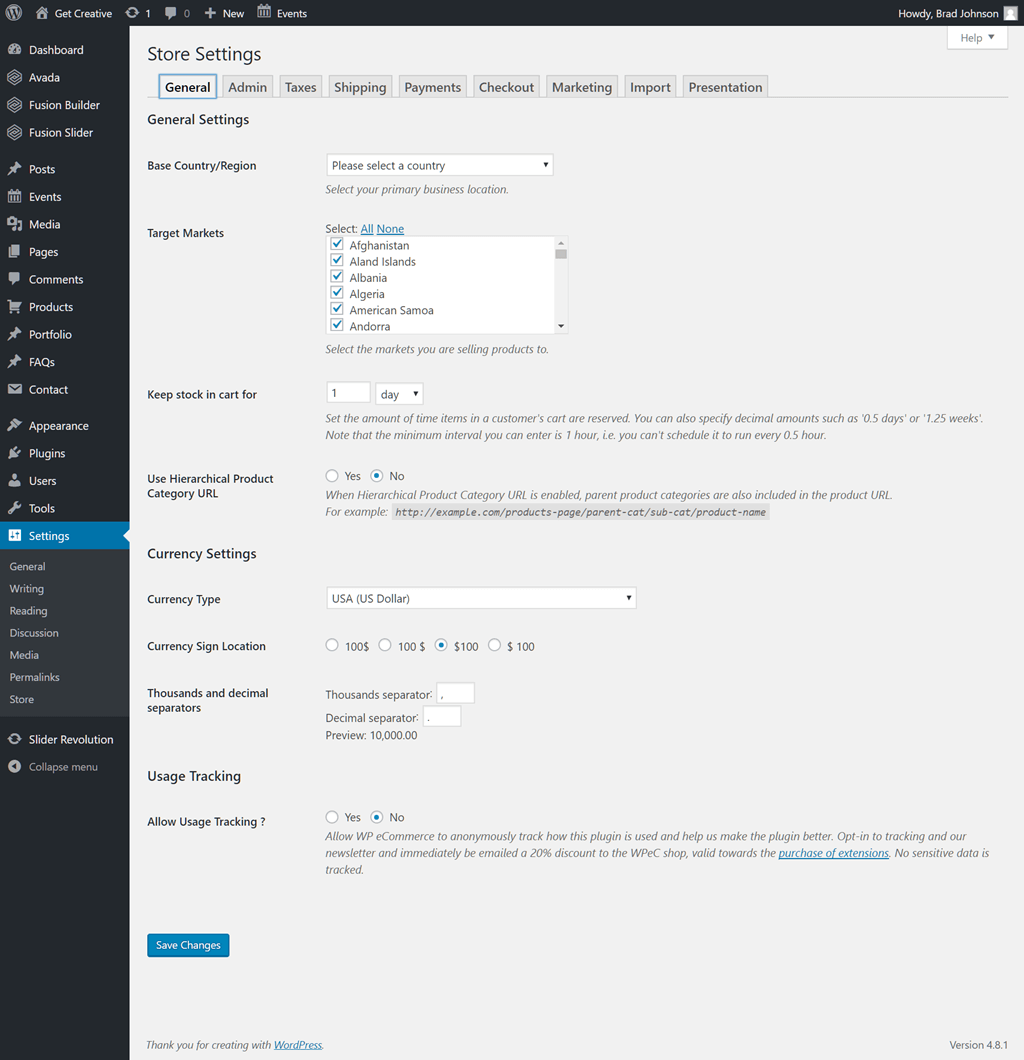Open the WordPress footer link
This screenshot has height=1060, width=1024.
tap(298, 1044)
